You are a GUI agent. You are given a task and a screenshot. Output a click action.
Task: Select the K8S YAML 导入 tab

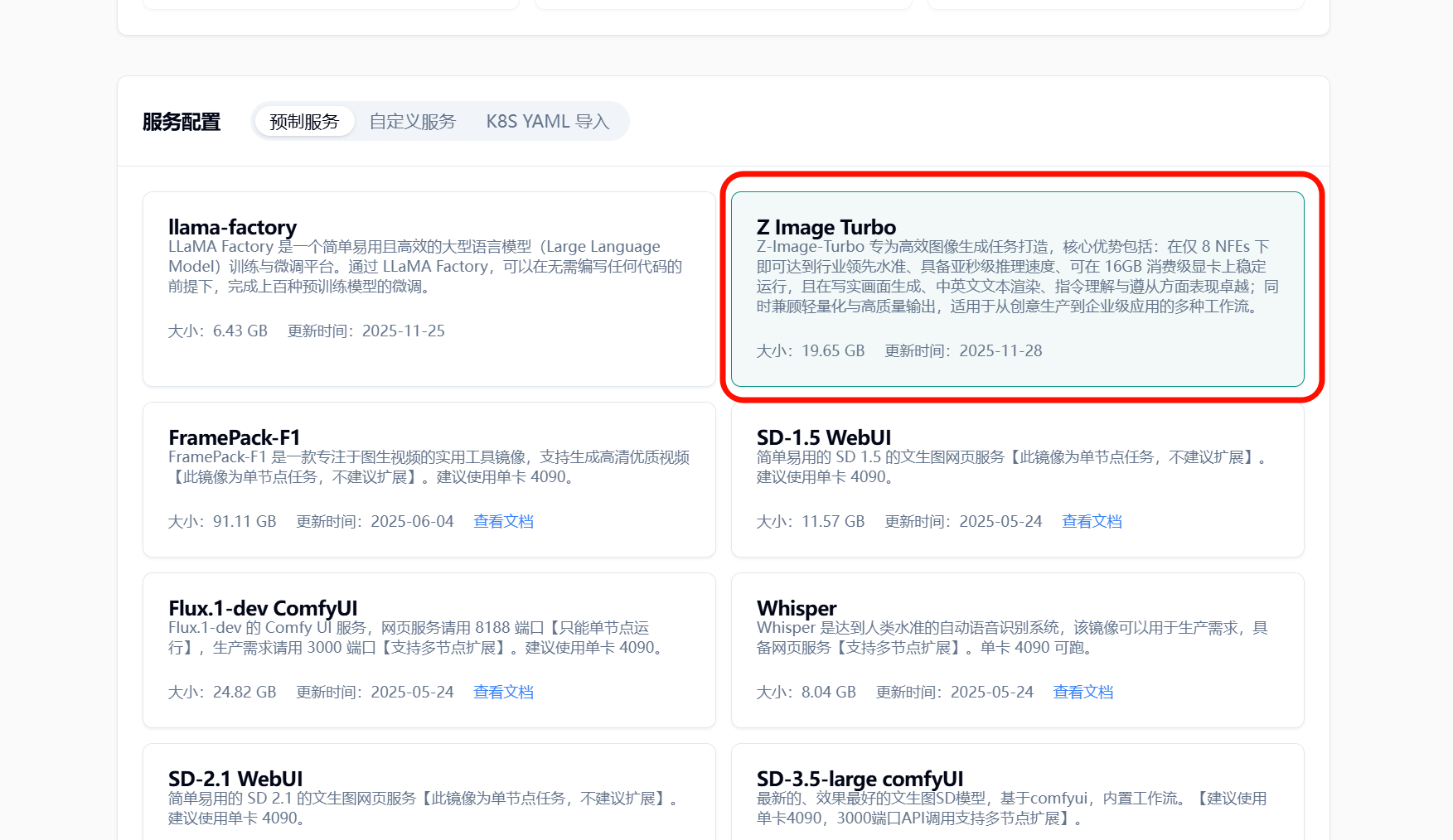[x=547, y=122]
